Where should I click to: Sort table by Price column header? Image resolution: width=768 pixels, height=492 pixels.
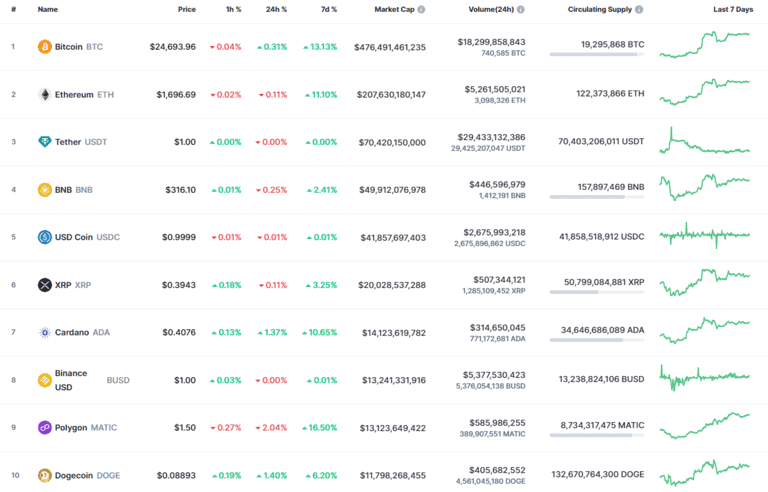coord(186,9)
